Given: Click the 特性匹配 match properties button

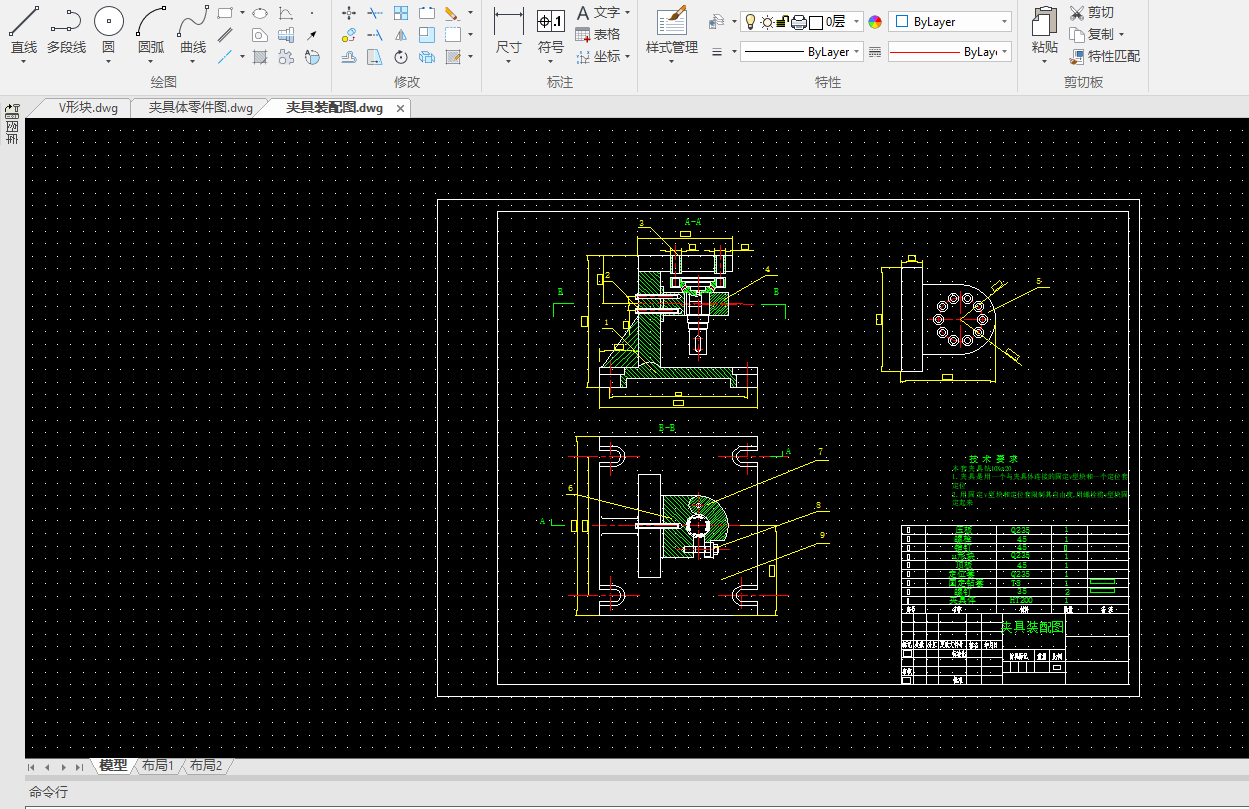Looking at the screenshot, I should pyautogui.click(x=1104, y=56).
